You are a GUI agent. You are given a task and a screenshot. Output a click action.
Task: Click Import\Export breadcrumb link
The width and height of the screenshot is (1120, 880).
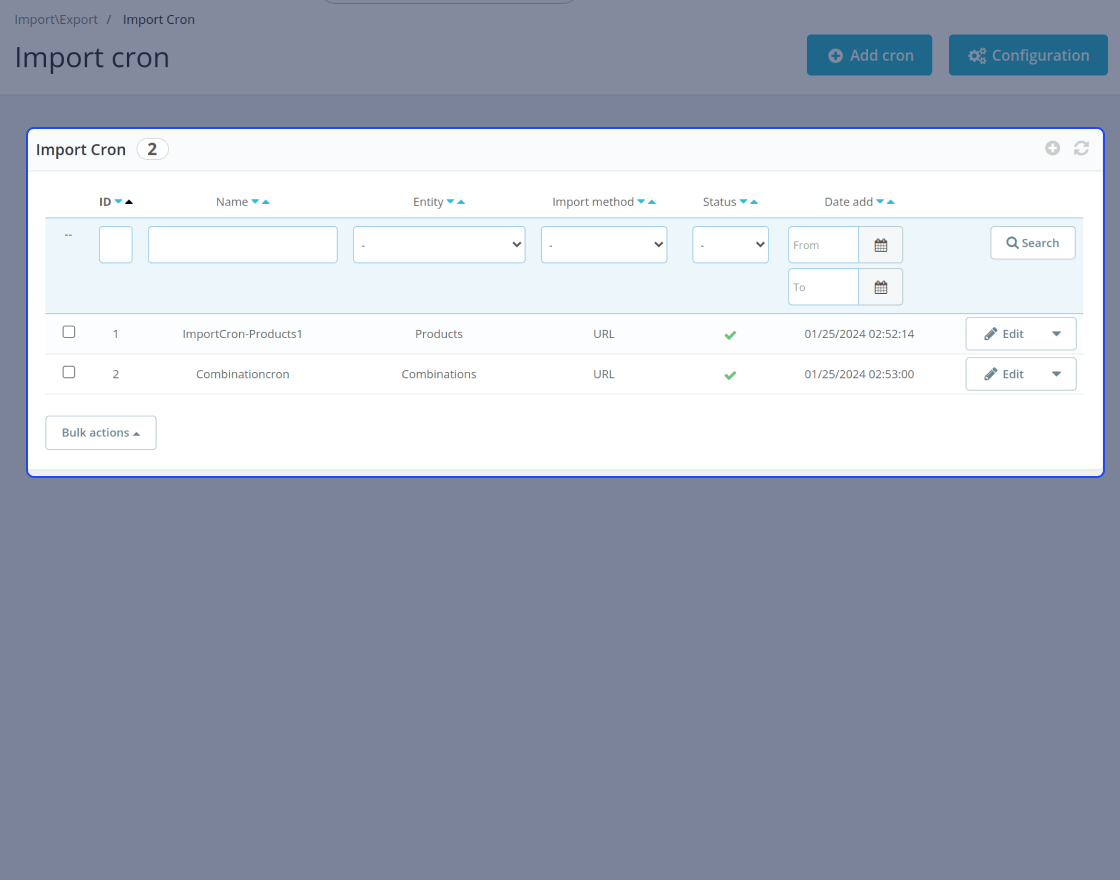click(56, 19)
